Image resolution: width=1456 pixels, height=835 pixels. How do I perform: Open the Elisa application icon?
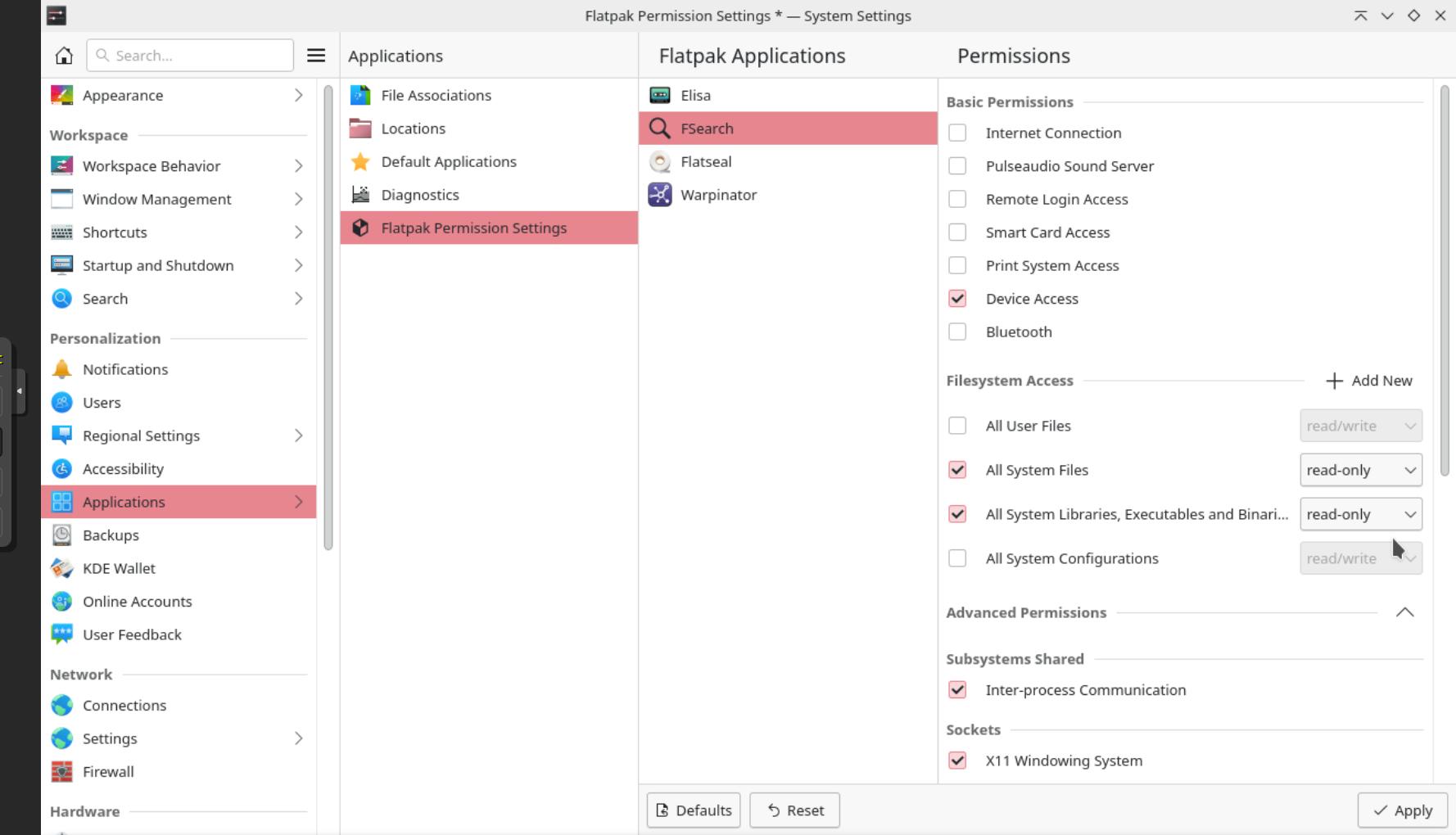pos(659,95)
